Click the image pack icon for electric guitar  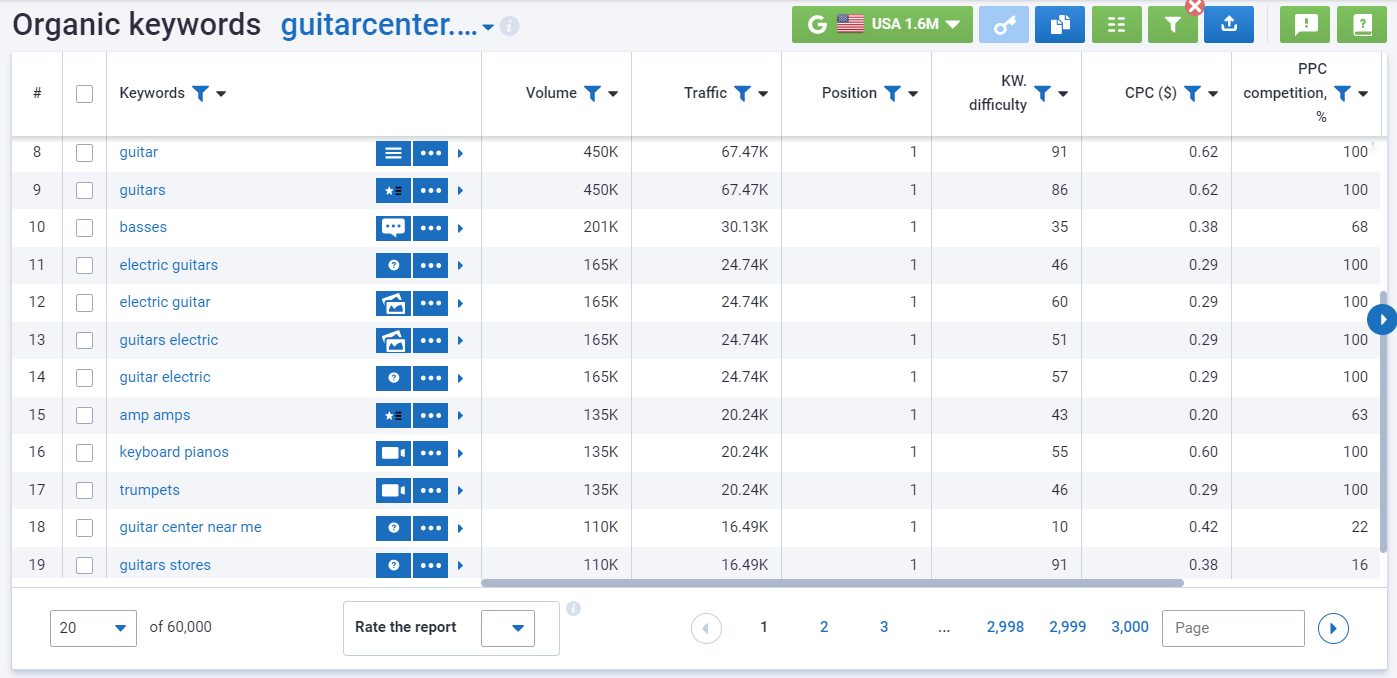393,302
